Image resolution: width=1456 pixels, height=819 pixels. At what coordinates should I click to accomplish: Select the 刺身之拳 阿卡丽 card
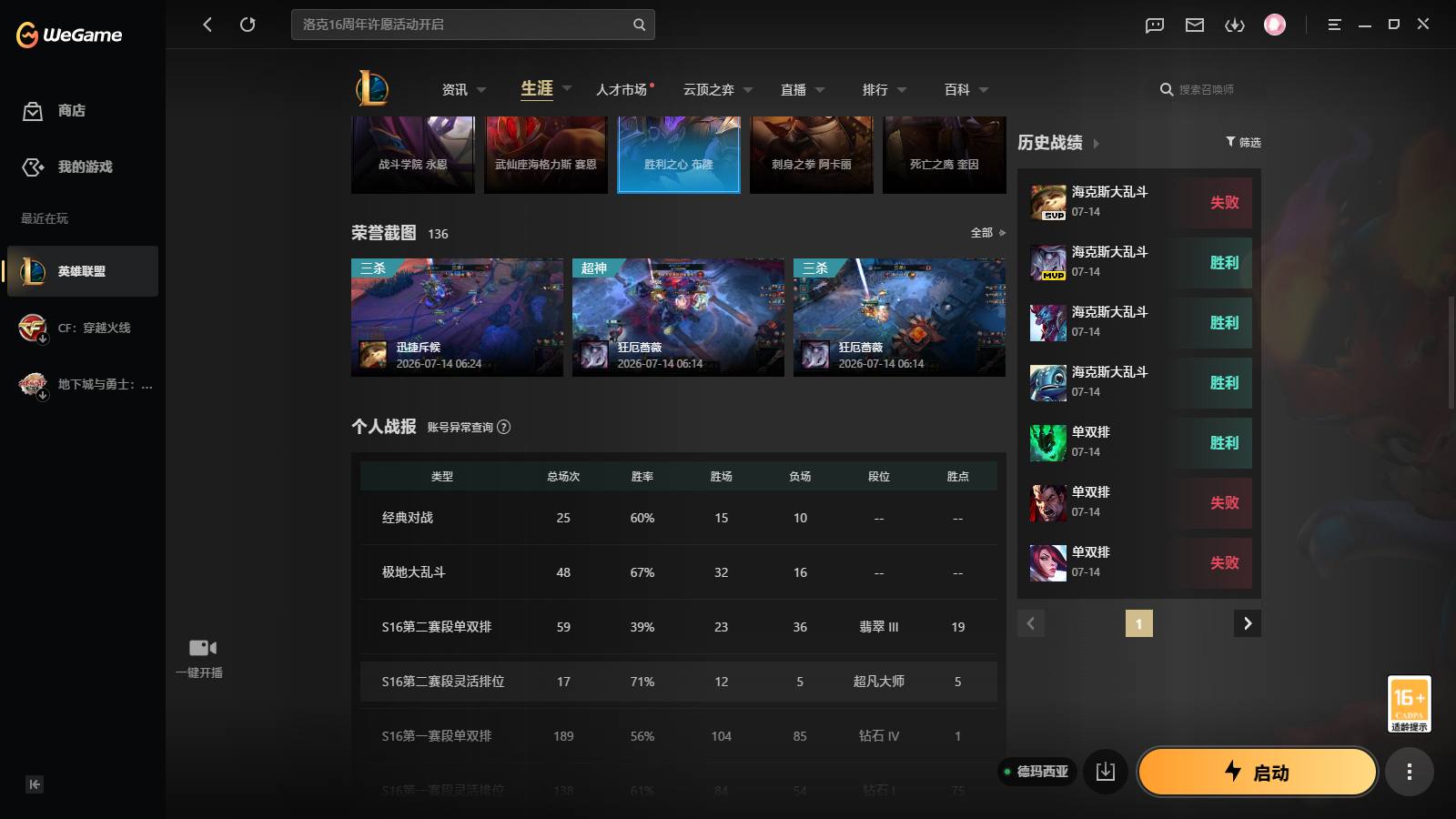pyautogui.click(x=812, y=155)
